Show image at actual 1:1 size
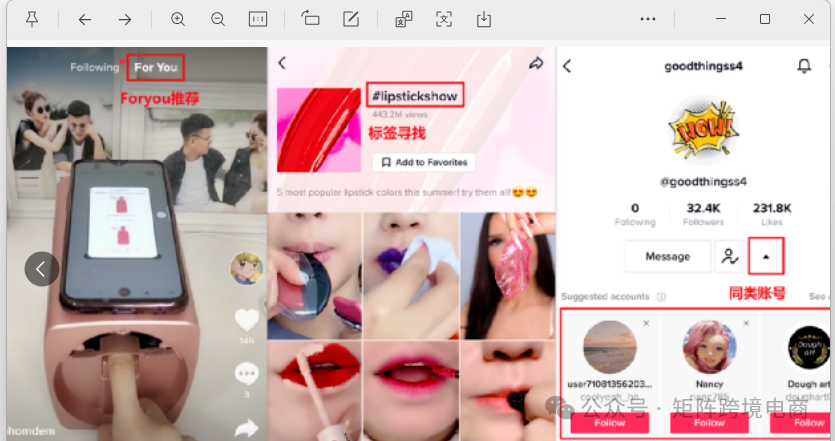 (x=258, y=19)
